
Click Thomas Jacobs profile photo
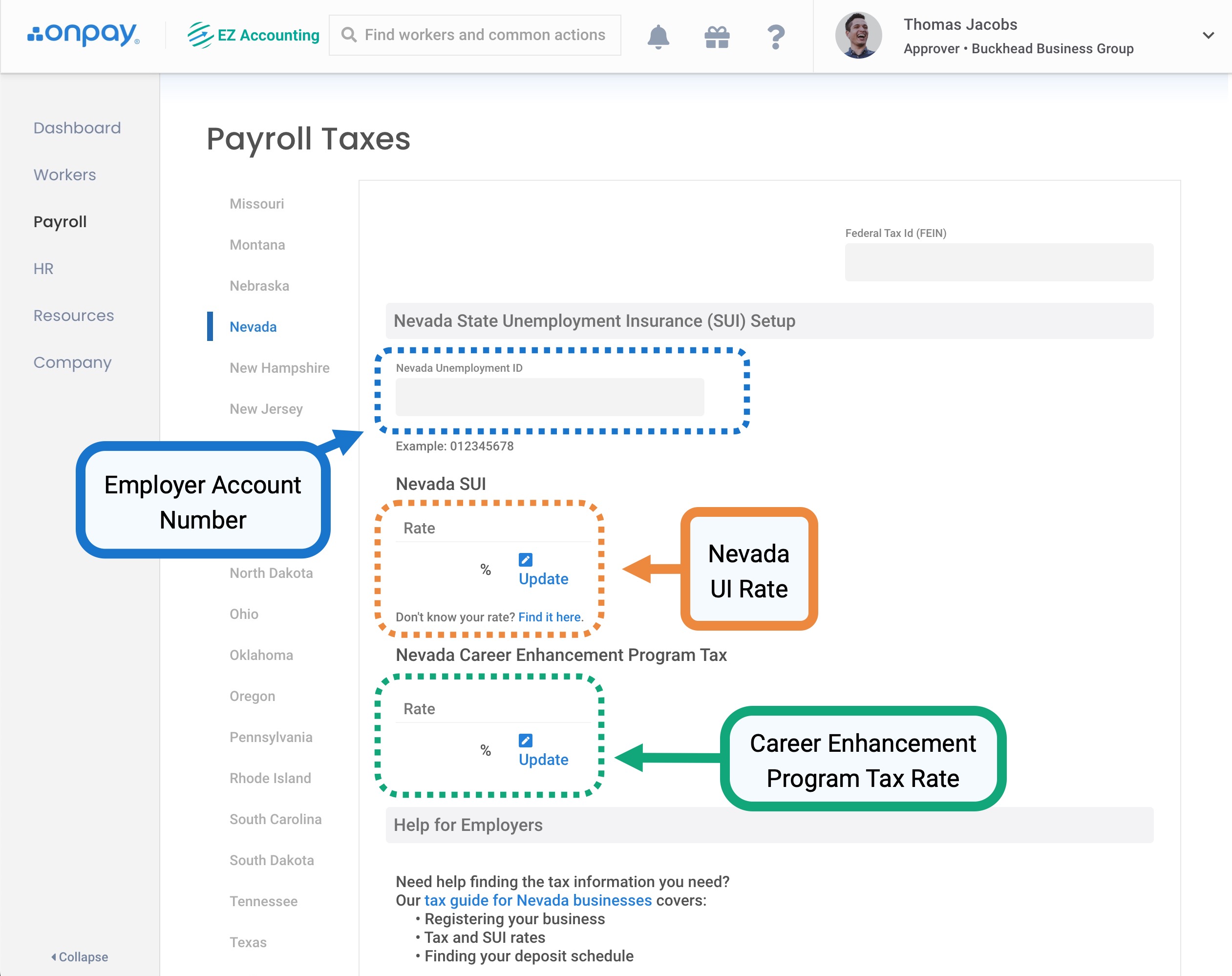pos(858,36)
